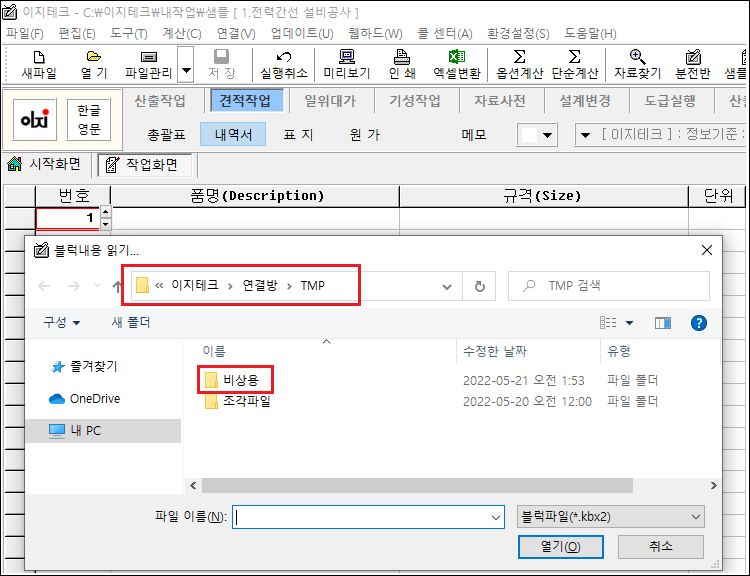
Task: Decrease row number with down spinner
Action: (x=106, y=223)
